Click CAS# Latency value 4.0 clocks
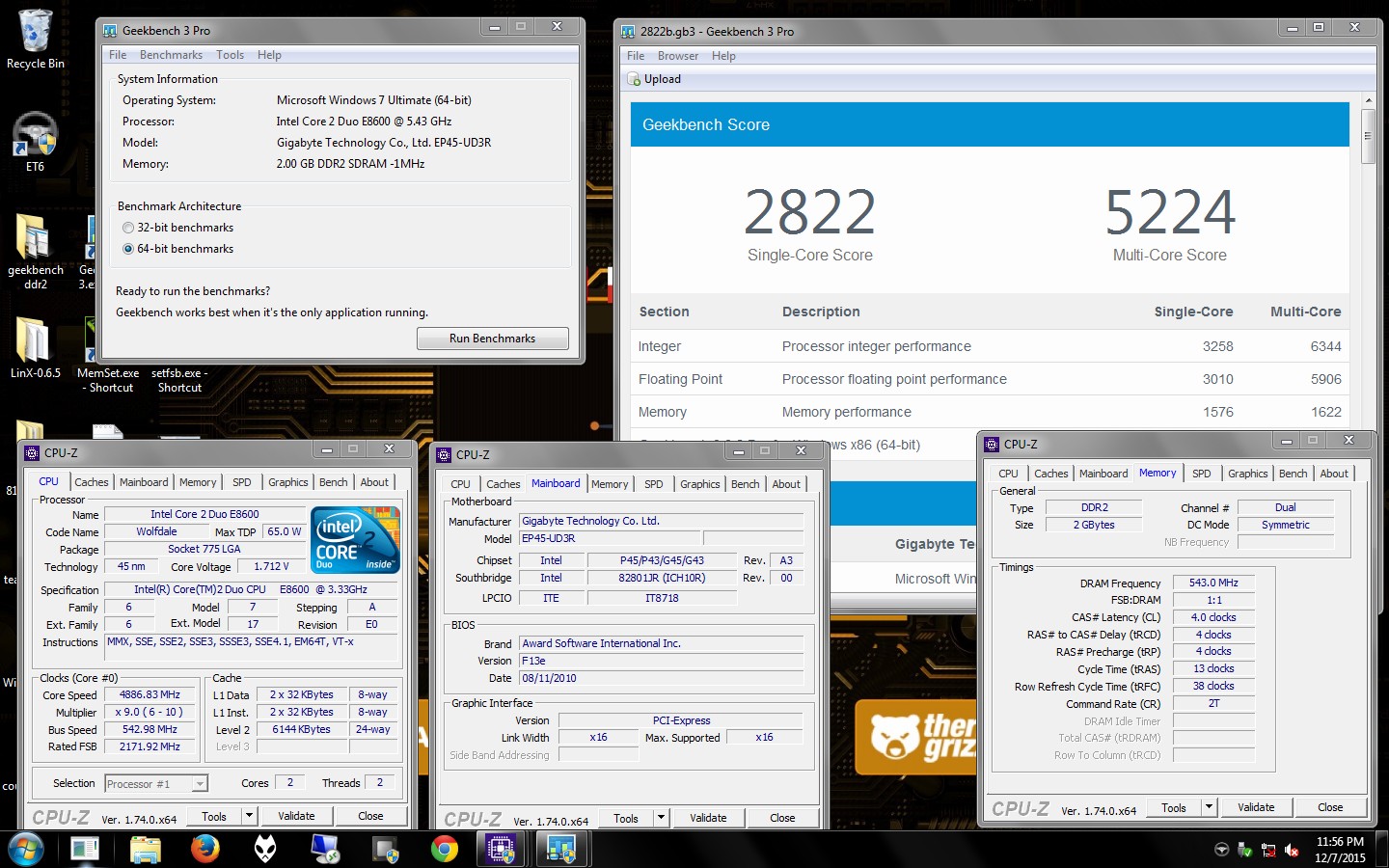 1213,617
